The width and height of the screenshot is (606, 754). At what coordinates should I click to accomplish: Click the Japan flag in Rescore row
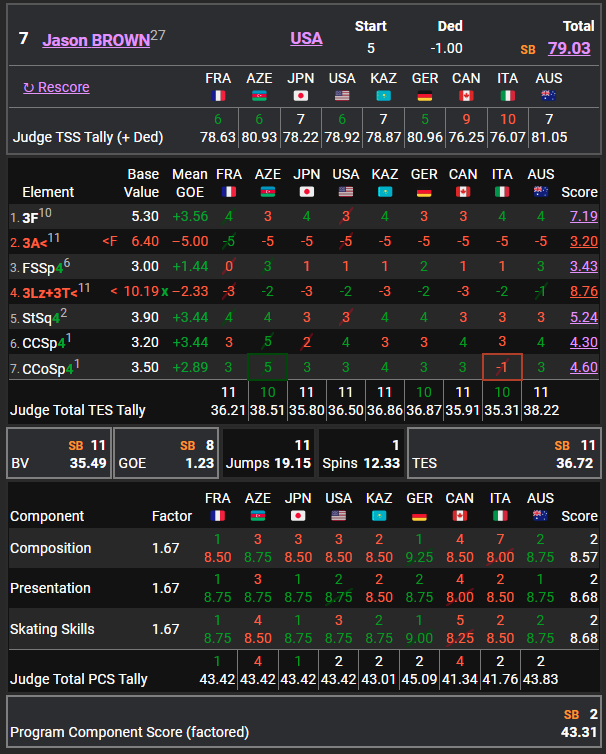click(301, 96)
